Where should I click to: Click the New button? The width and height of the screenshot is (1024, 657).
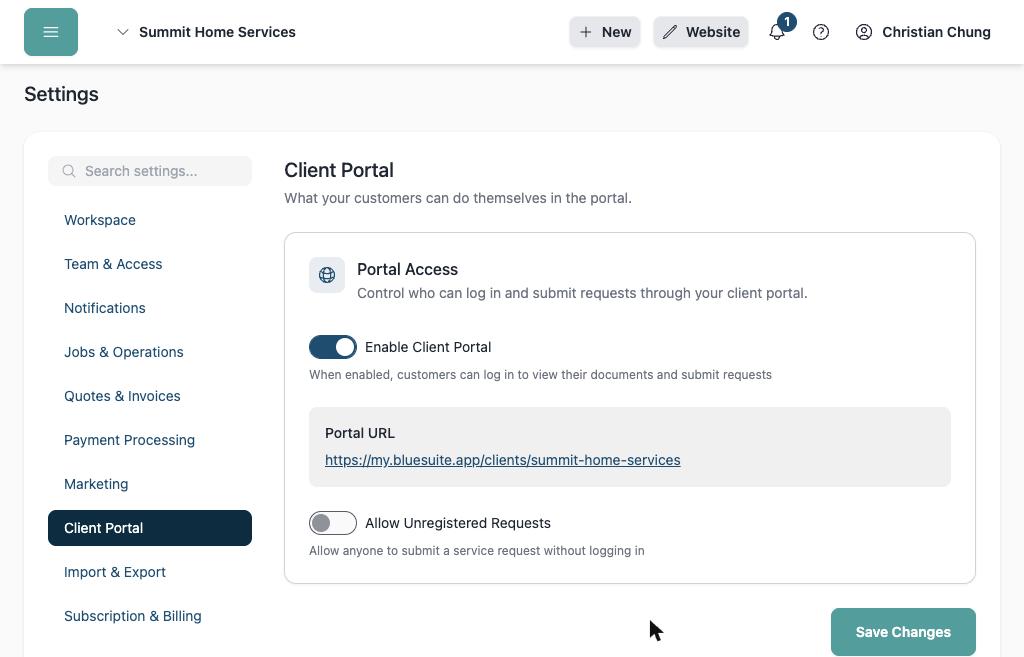(605, 32)
